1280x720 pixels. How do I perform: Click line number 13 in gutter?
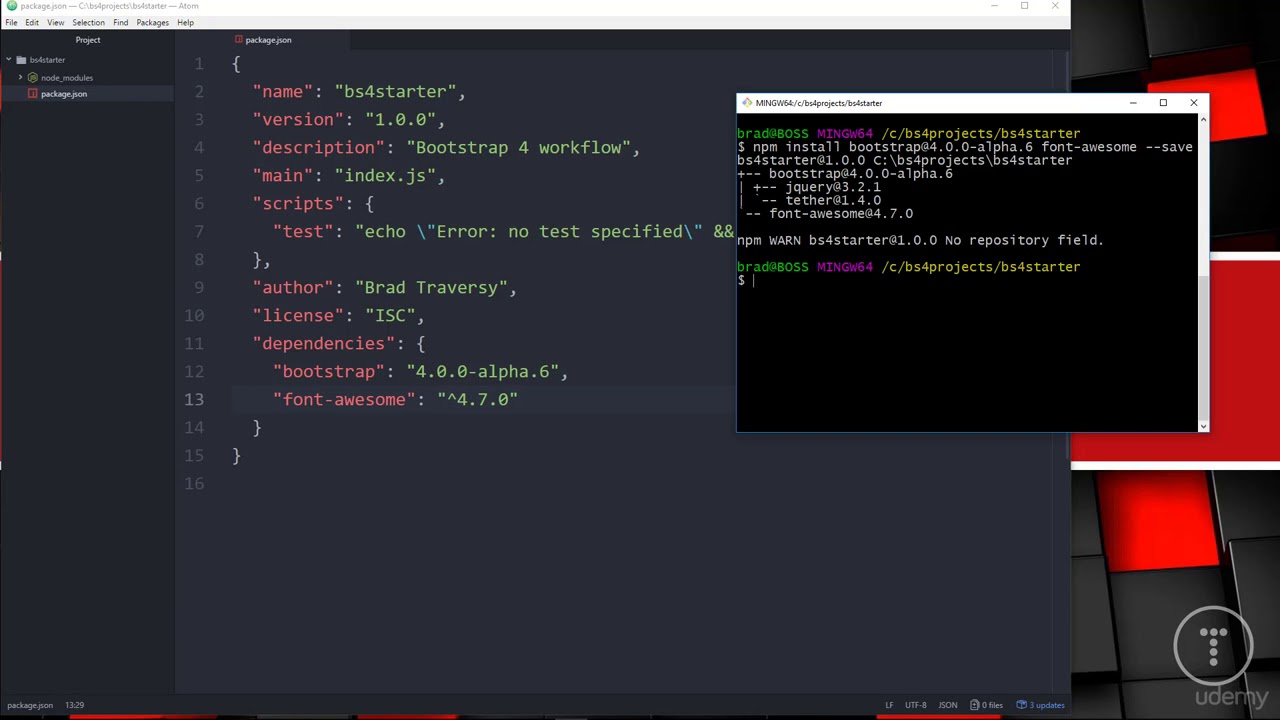(x=194, y=399)
